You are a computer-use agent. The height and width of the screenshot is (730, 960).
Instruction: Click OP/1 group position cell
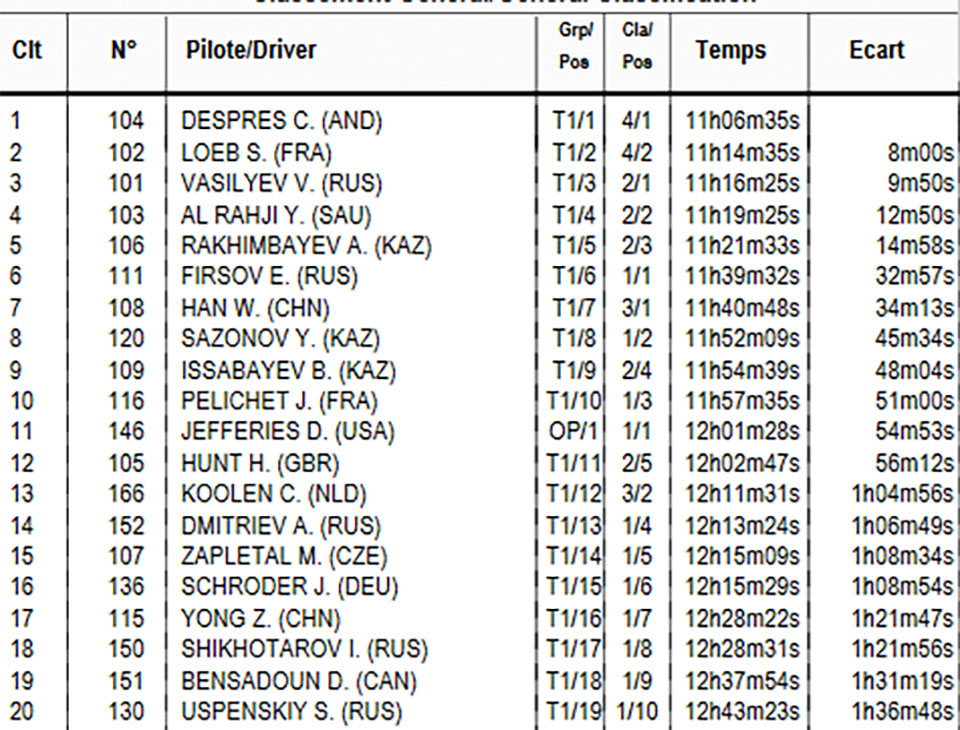573,431
